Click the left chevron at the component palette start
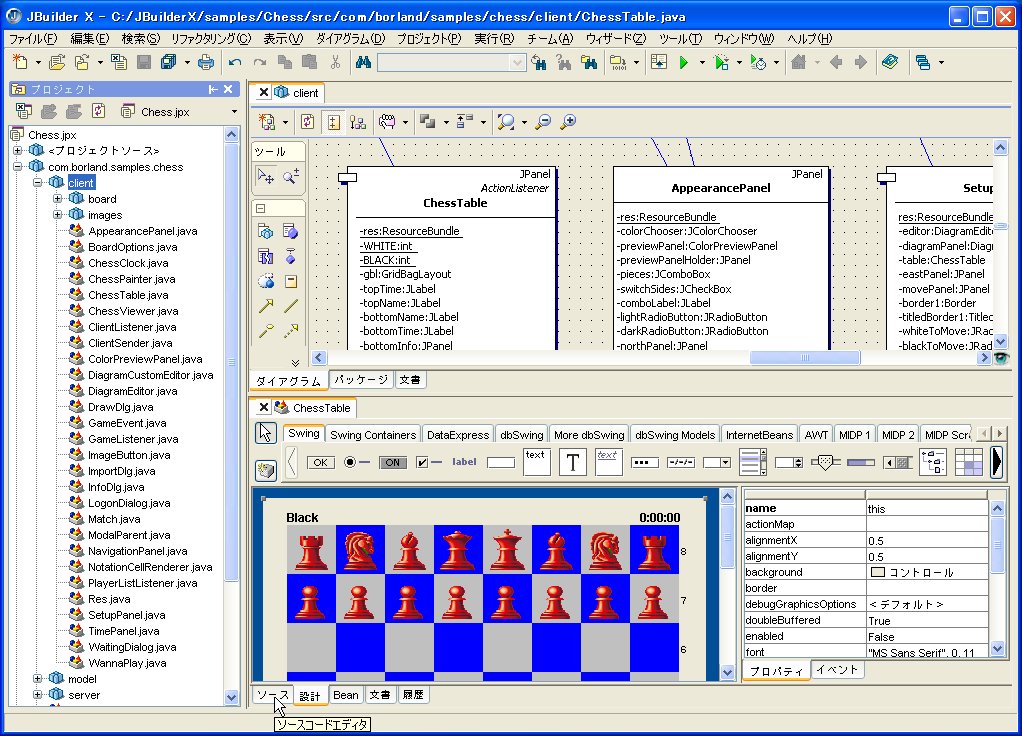The image size is (1022, 736). (x=291, y=462)
